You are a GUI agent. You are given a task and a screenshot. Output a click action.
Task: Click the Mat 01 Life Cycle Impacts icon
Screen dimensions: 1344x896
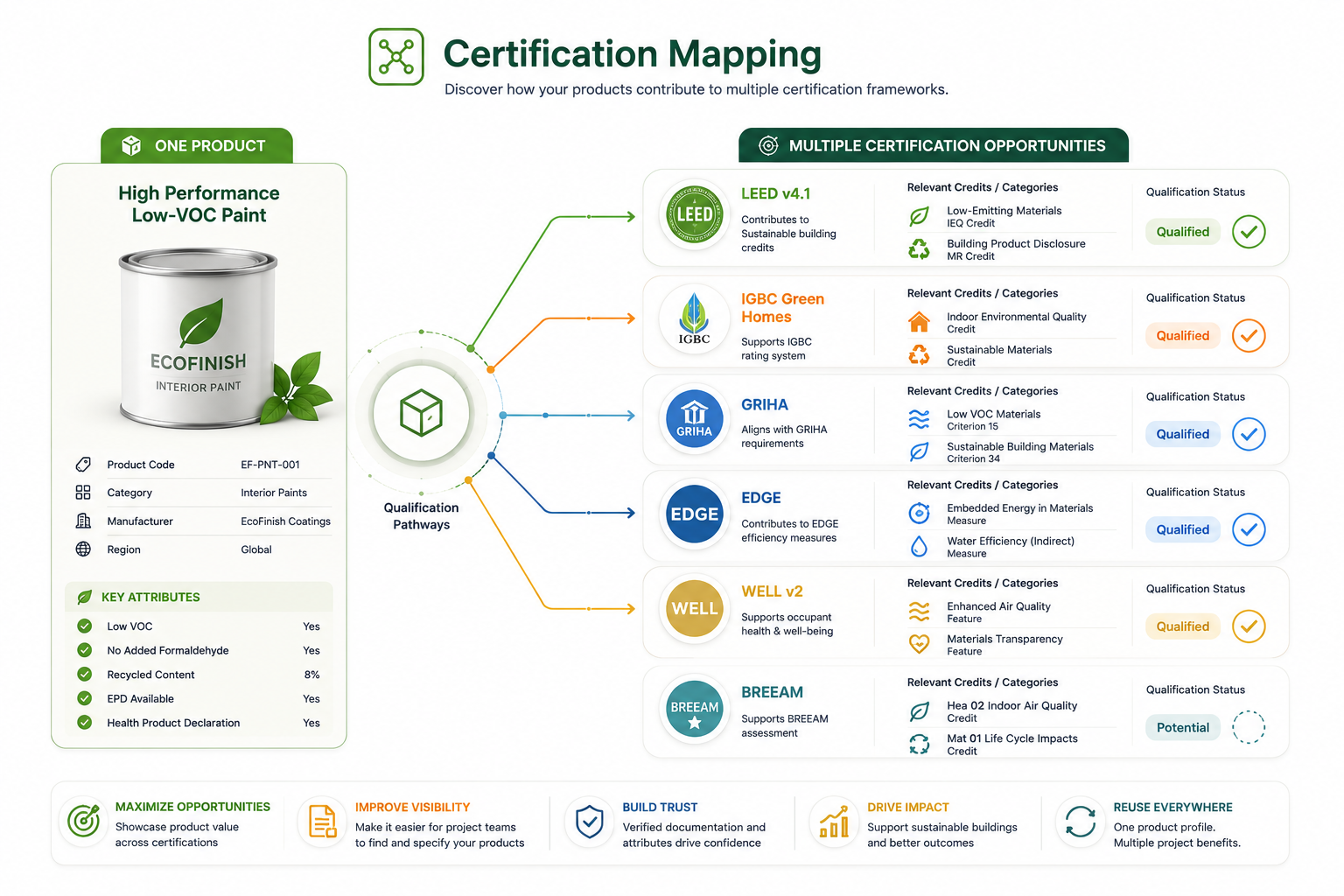point(919,744)
